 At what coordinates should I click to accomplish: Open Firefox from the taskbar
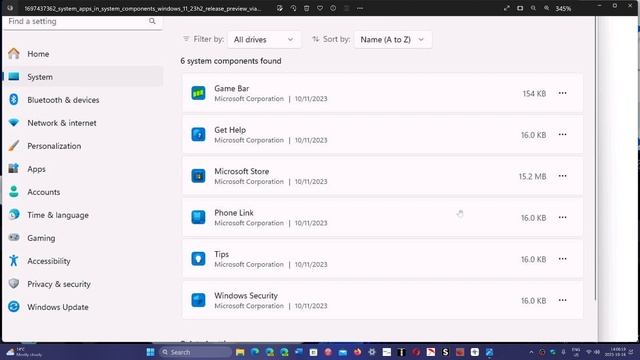358,352
